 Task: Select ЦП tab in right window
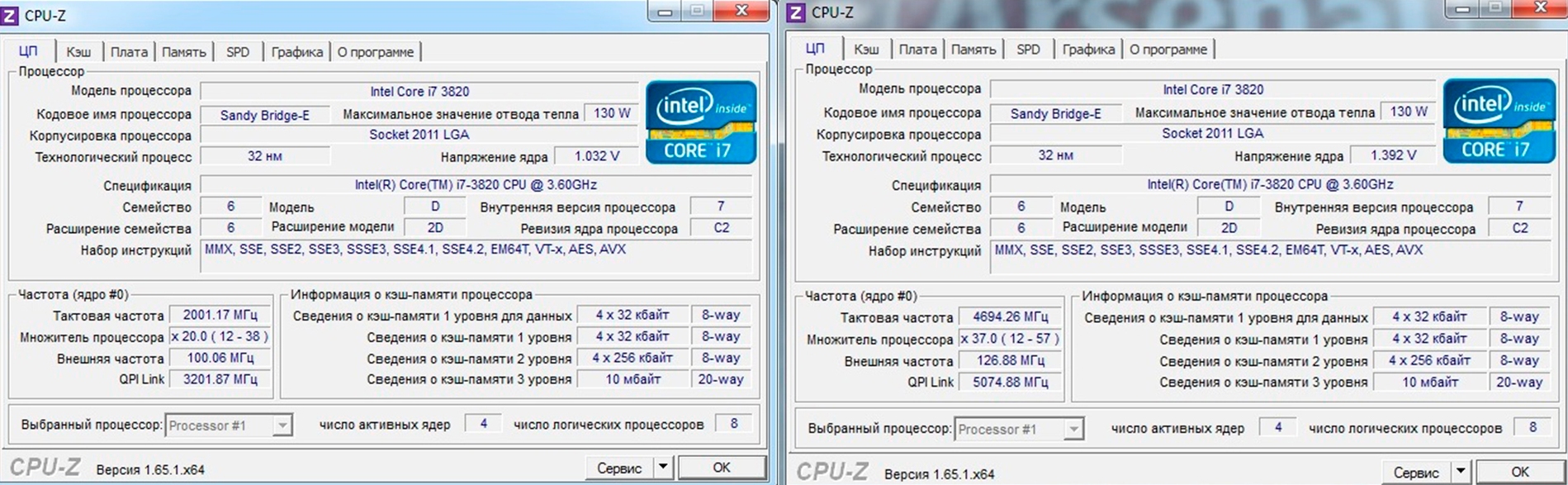tap(815, 48)
